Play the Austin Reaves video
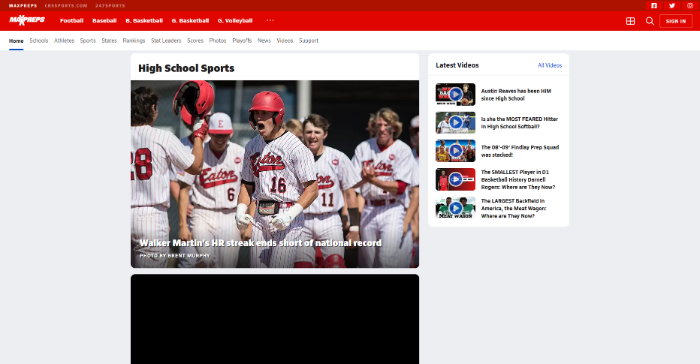The width and height of the screenshot is (700, 364). (x=455, y=94)
